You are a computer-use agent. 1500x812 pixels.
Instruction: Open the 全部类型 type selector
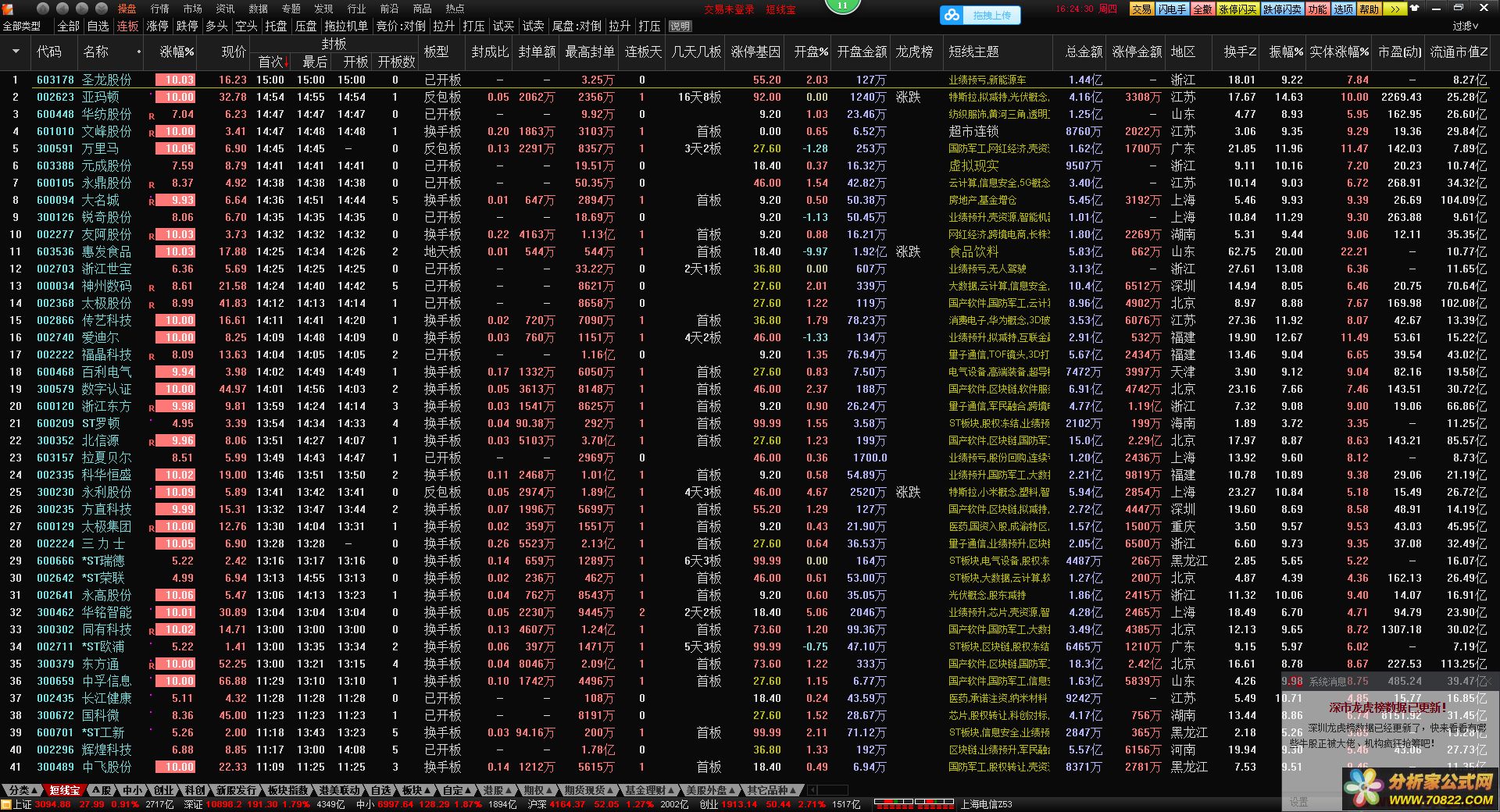pyautogui.click(x=22, y=26)
